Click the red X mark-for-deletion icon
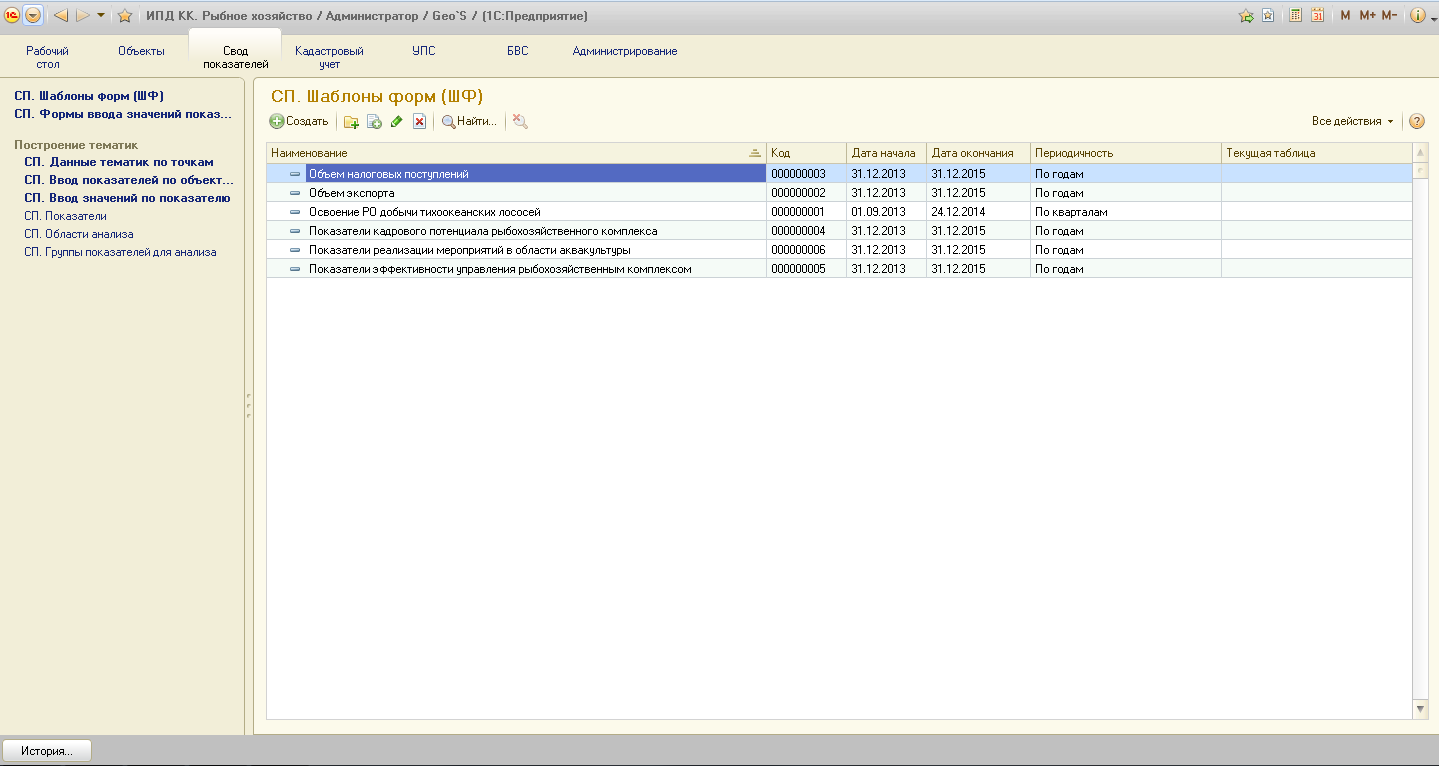The height and width of the screenshot is (766, 1439). point(420,122)
